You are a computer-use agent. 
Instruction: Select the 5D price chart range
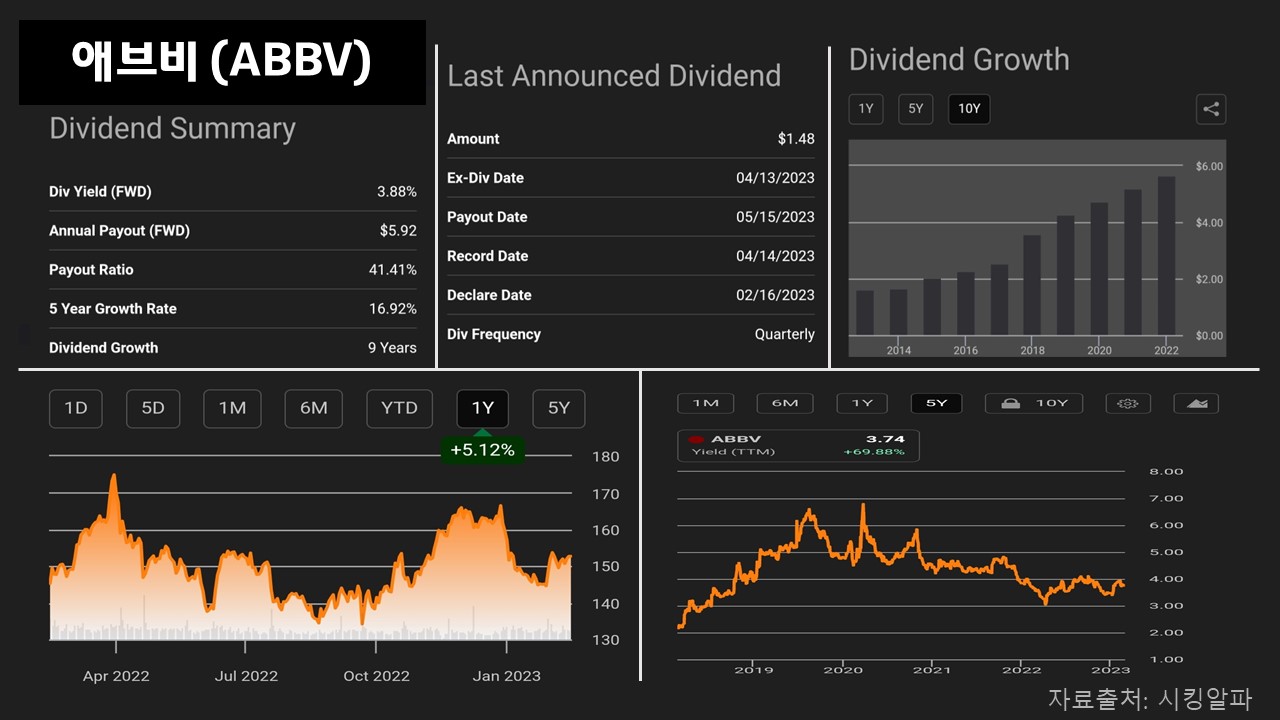(153, 408)
